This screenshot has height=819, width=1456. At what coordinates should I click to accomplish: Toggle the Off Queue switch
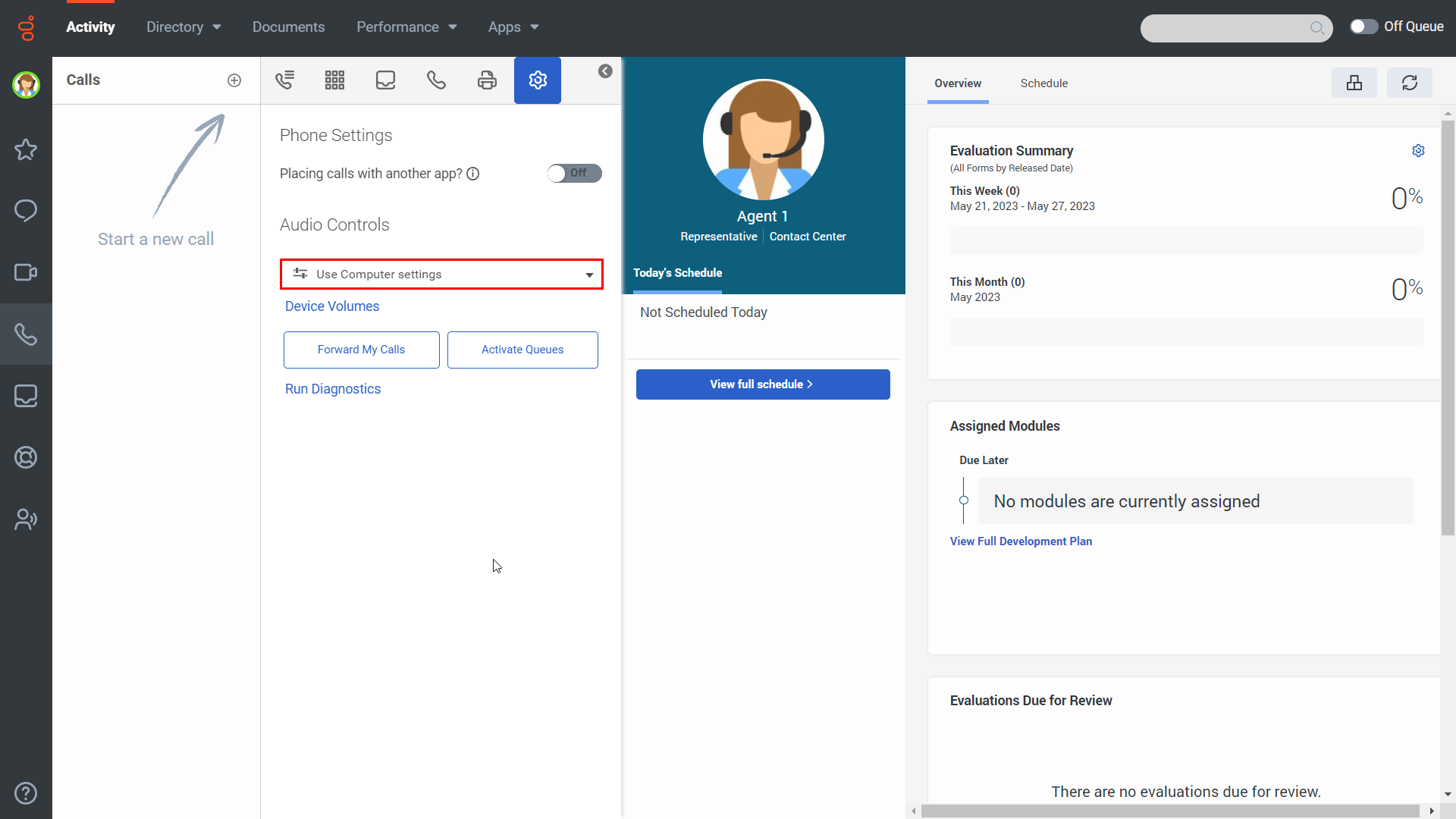1363,27
